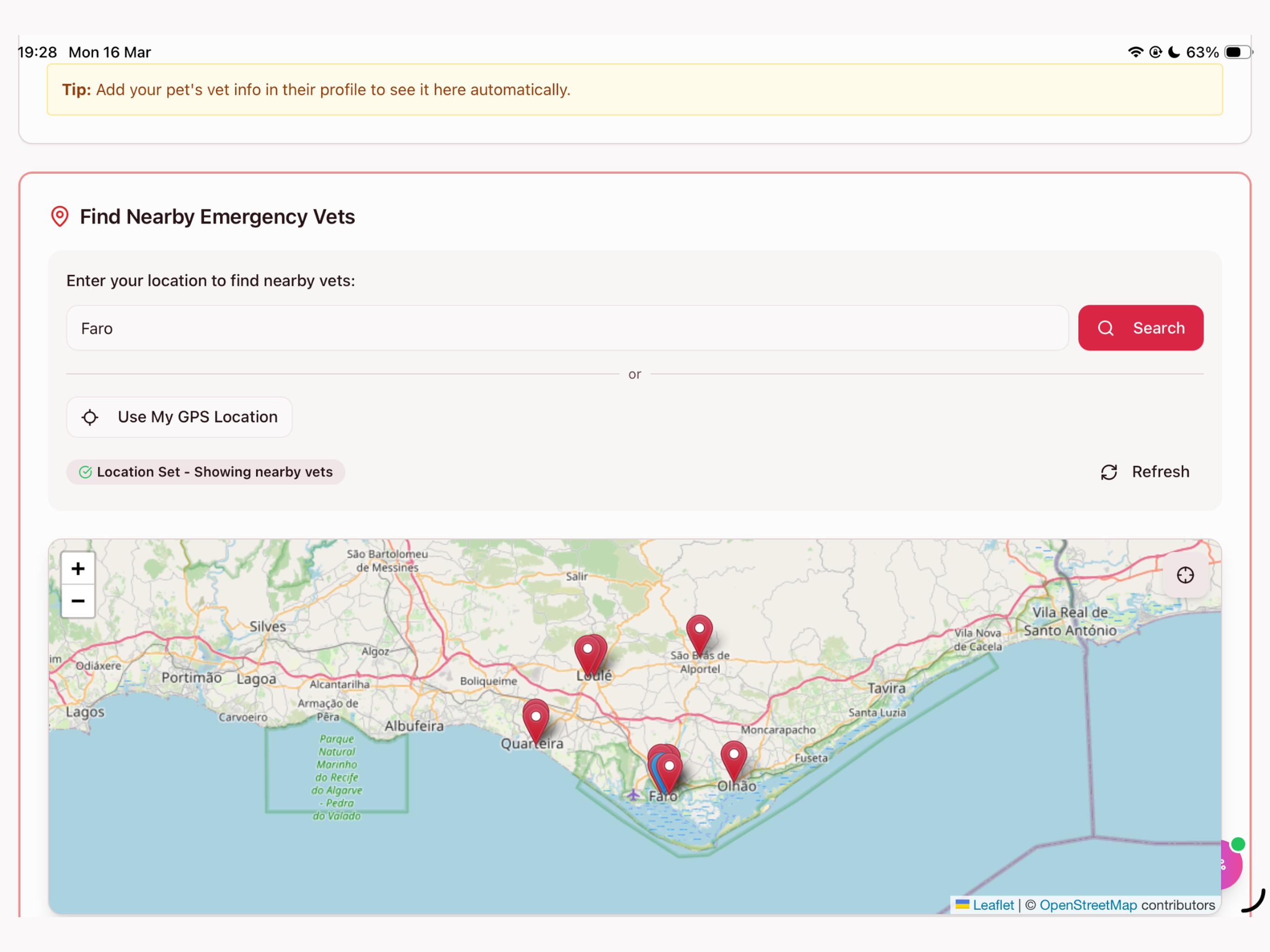The height and width of the screenshot is (952, 1270).
Task: Click the Santa Luzia map label
Action: pos(877,713)
